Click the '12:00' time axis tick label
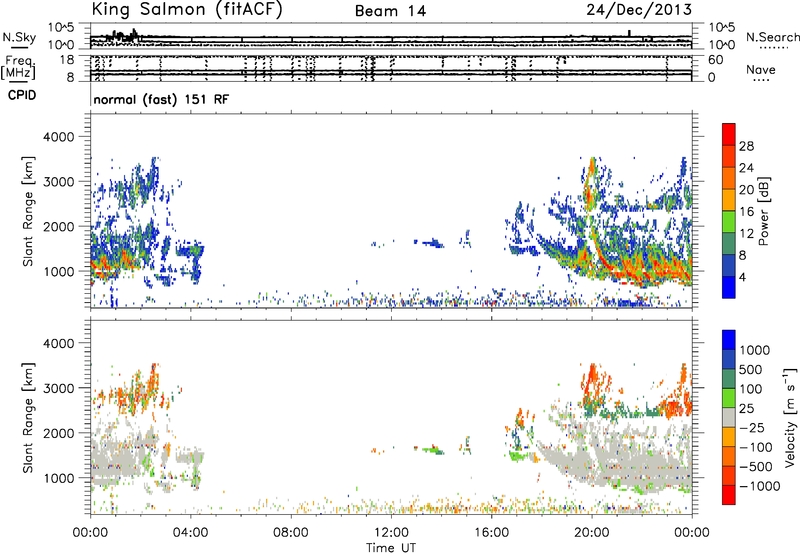800x554 pixels. tap(391, 533)
